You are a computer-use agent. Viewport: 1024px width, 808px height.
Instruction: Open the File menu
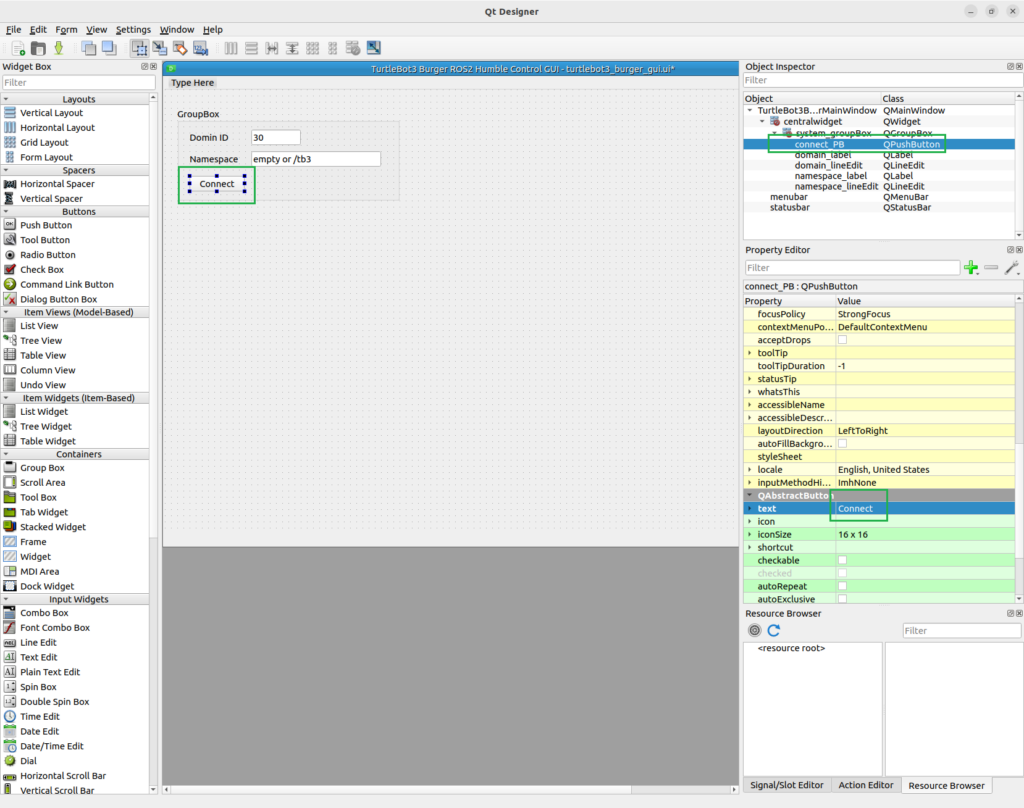pyautogui.click(x=13, y=29)
